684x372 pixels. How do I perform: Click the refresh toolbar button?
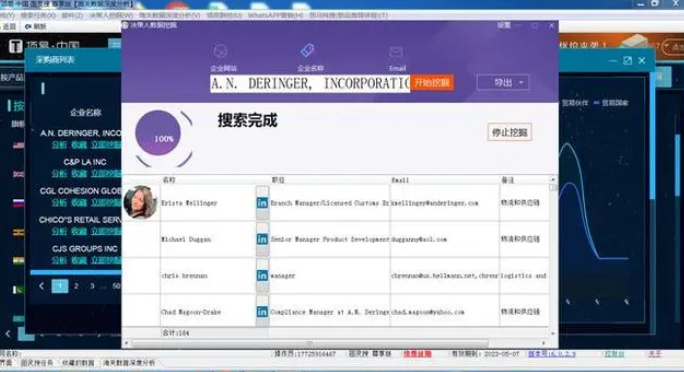pos(35,27)
